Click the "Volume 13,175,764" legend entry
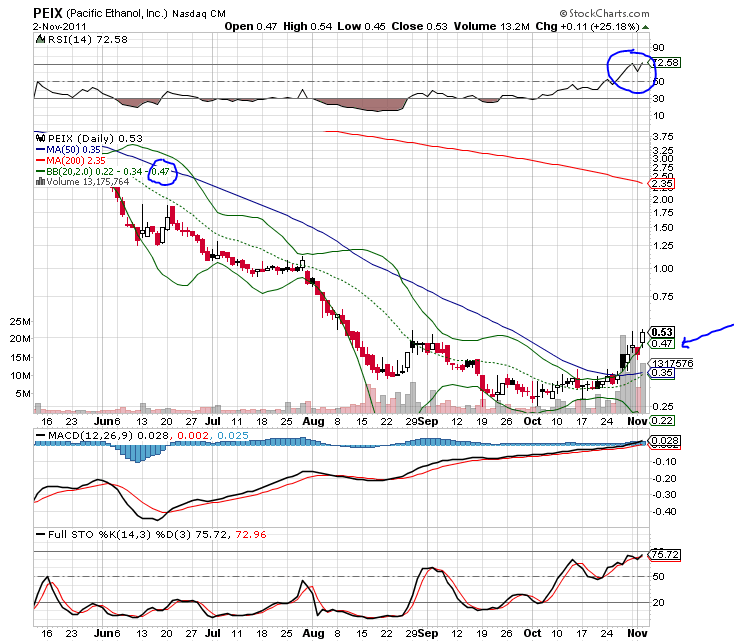The width and height of the screenshot is (734, 643). point(87,182)
